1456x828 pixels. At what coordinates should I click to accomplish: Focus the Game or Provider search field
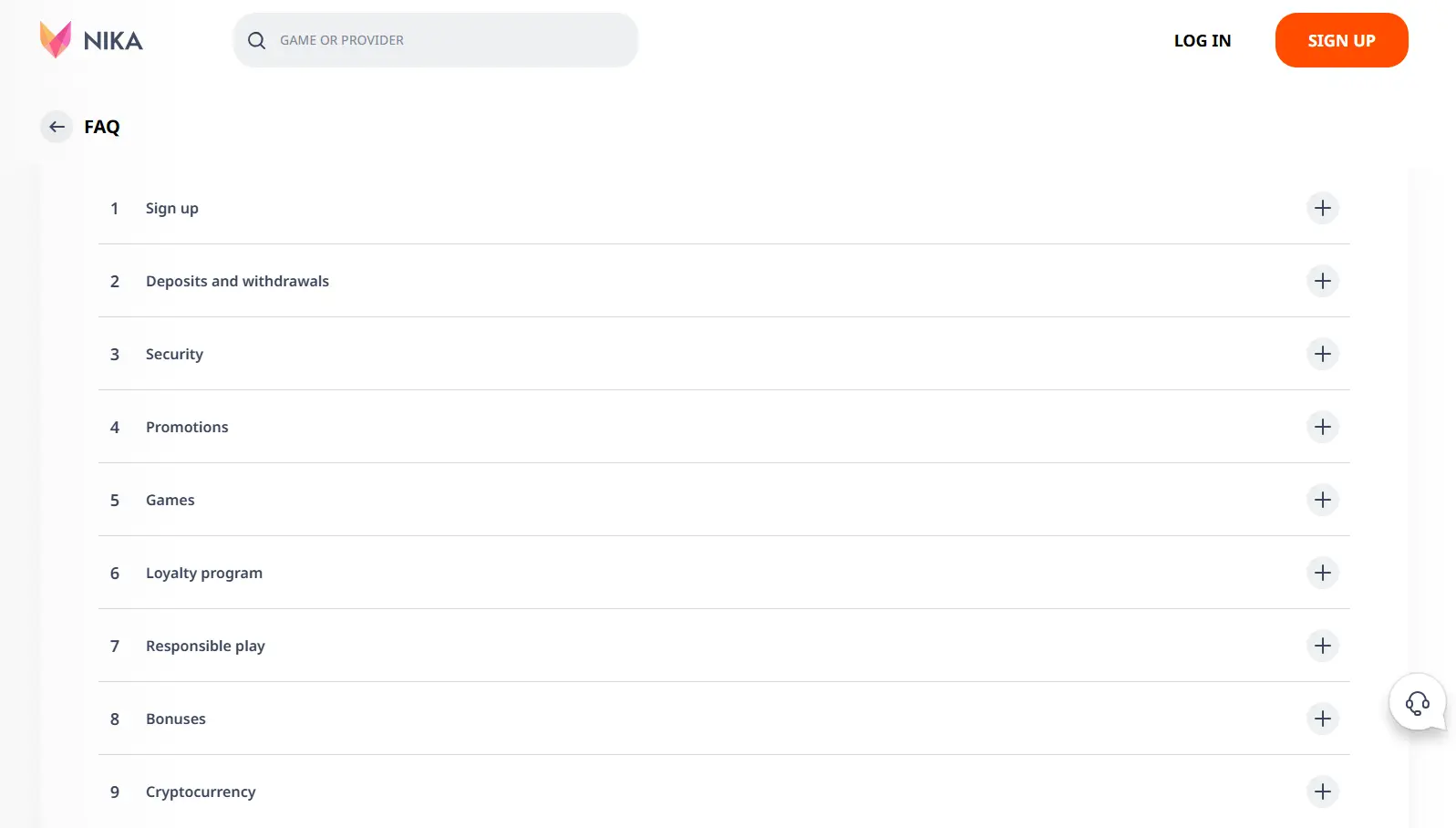[x=447, y=40]
